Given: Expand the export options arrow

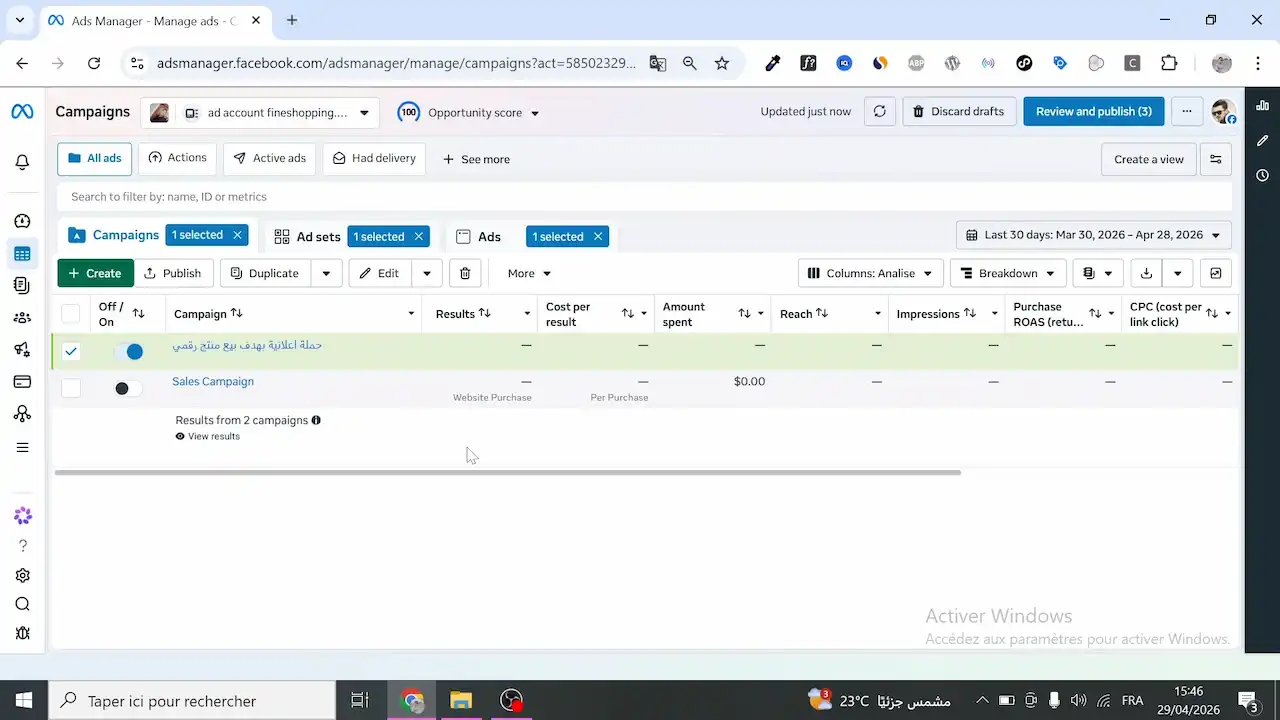Looking at the screenshot, I should (1178, 273).
